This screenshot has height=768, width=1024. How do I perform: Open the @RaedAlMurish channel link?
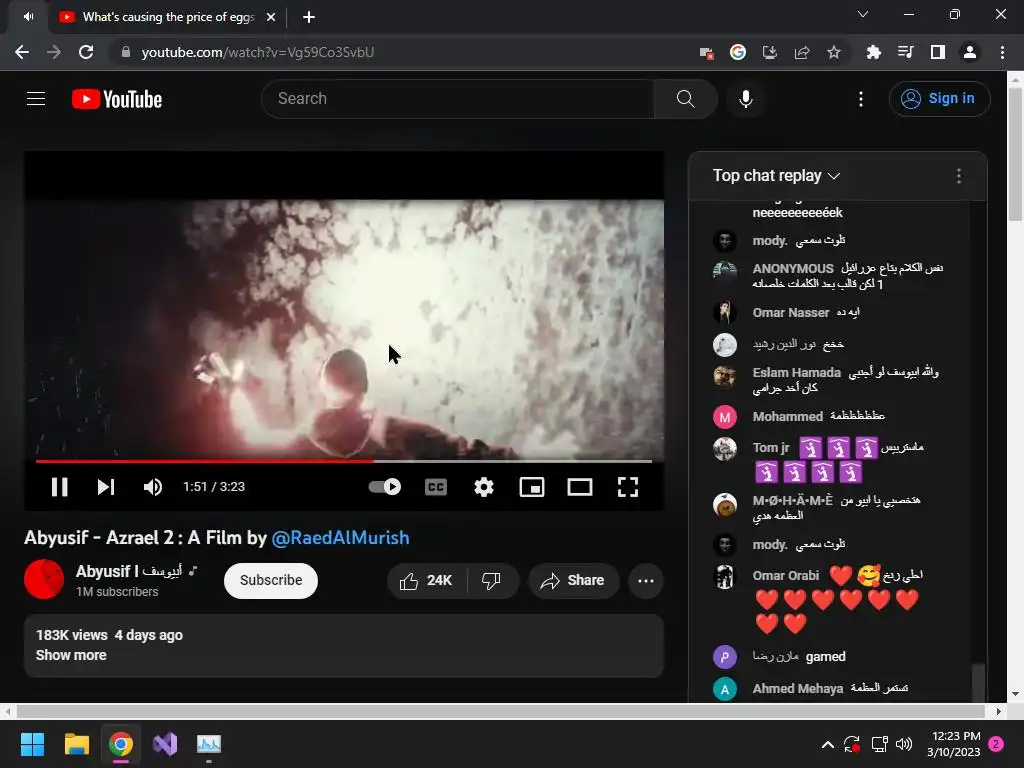[340, 537]
